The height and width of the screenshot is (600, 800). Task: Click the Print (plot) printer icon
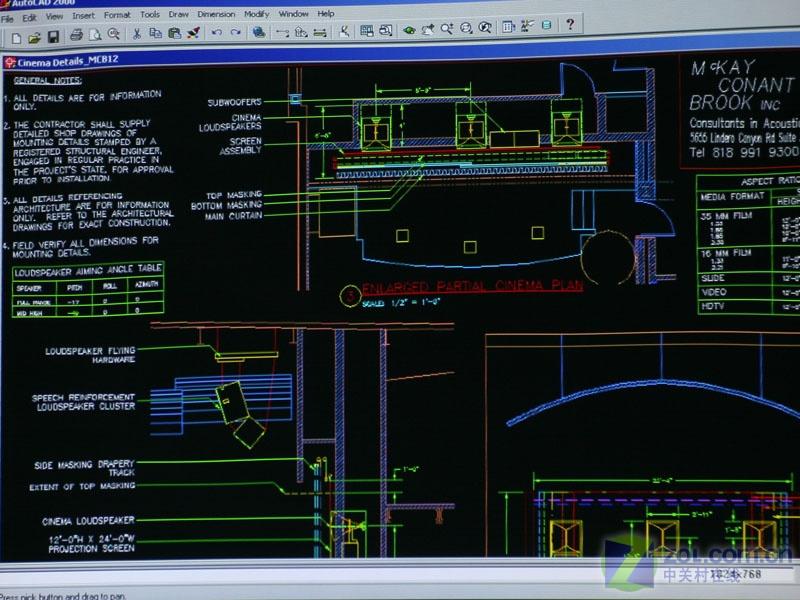click(76, 35)
